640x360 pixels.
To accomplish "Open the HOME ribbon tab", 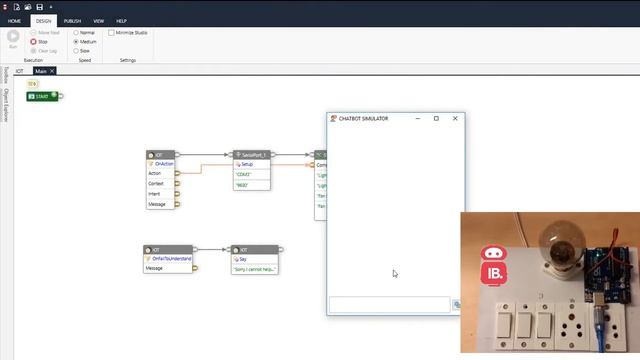I will (x=14, y=21).
